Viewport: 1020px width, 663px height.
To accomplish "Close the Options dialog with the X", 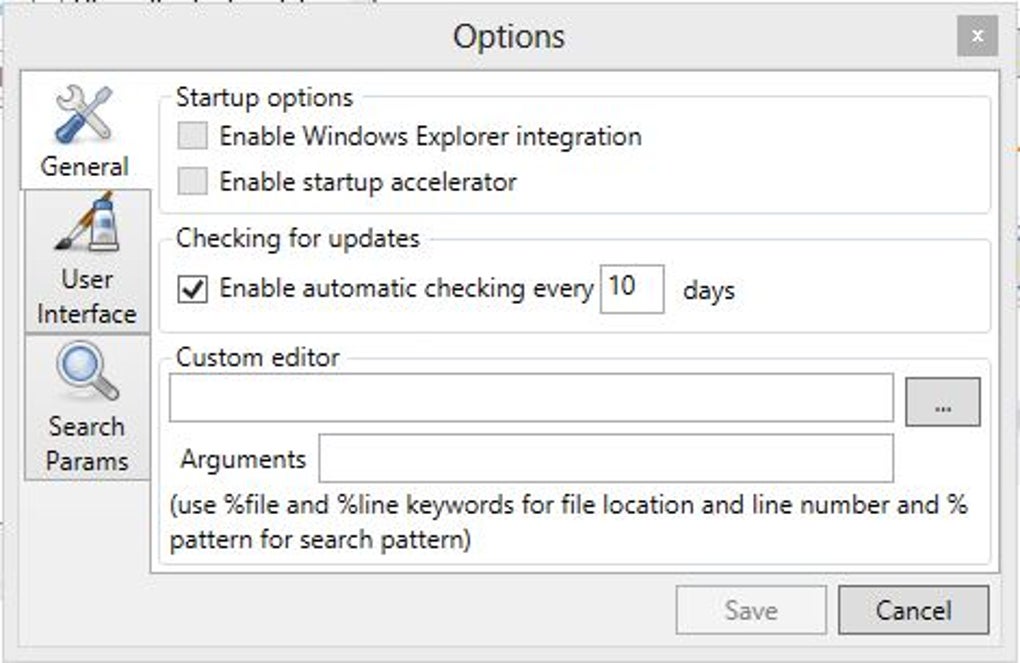I will (x=976, y=36).
